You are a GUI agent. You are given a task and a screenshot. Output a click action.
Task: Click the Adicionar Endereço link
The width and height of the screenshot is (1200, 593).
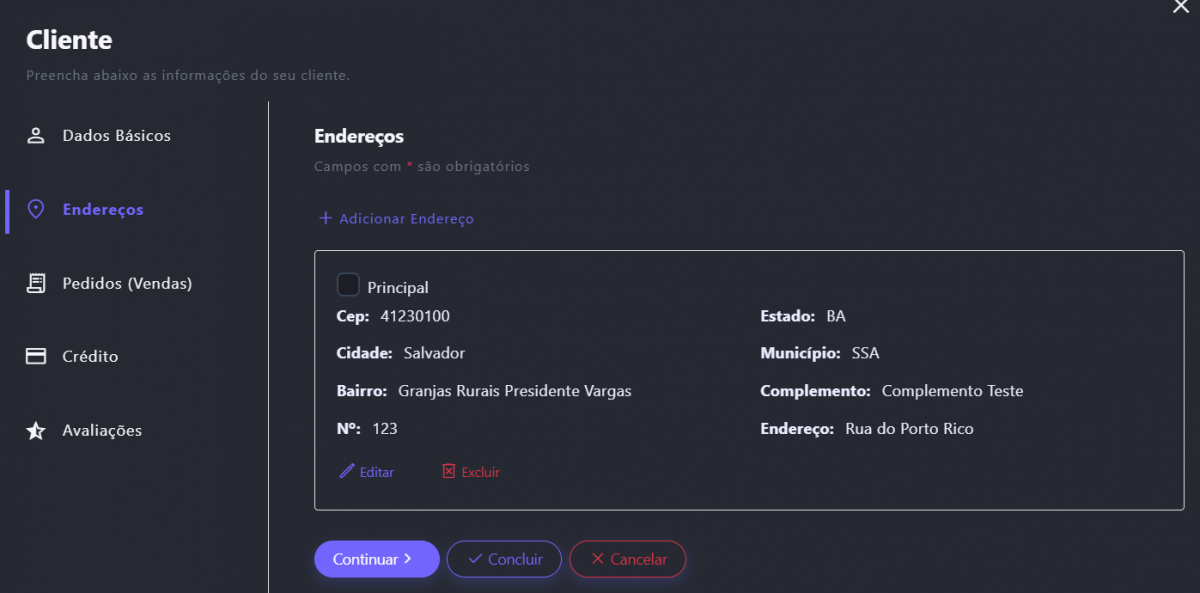click(x=406, y=219)
